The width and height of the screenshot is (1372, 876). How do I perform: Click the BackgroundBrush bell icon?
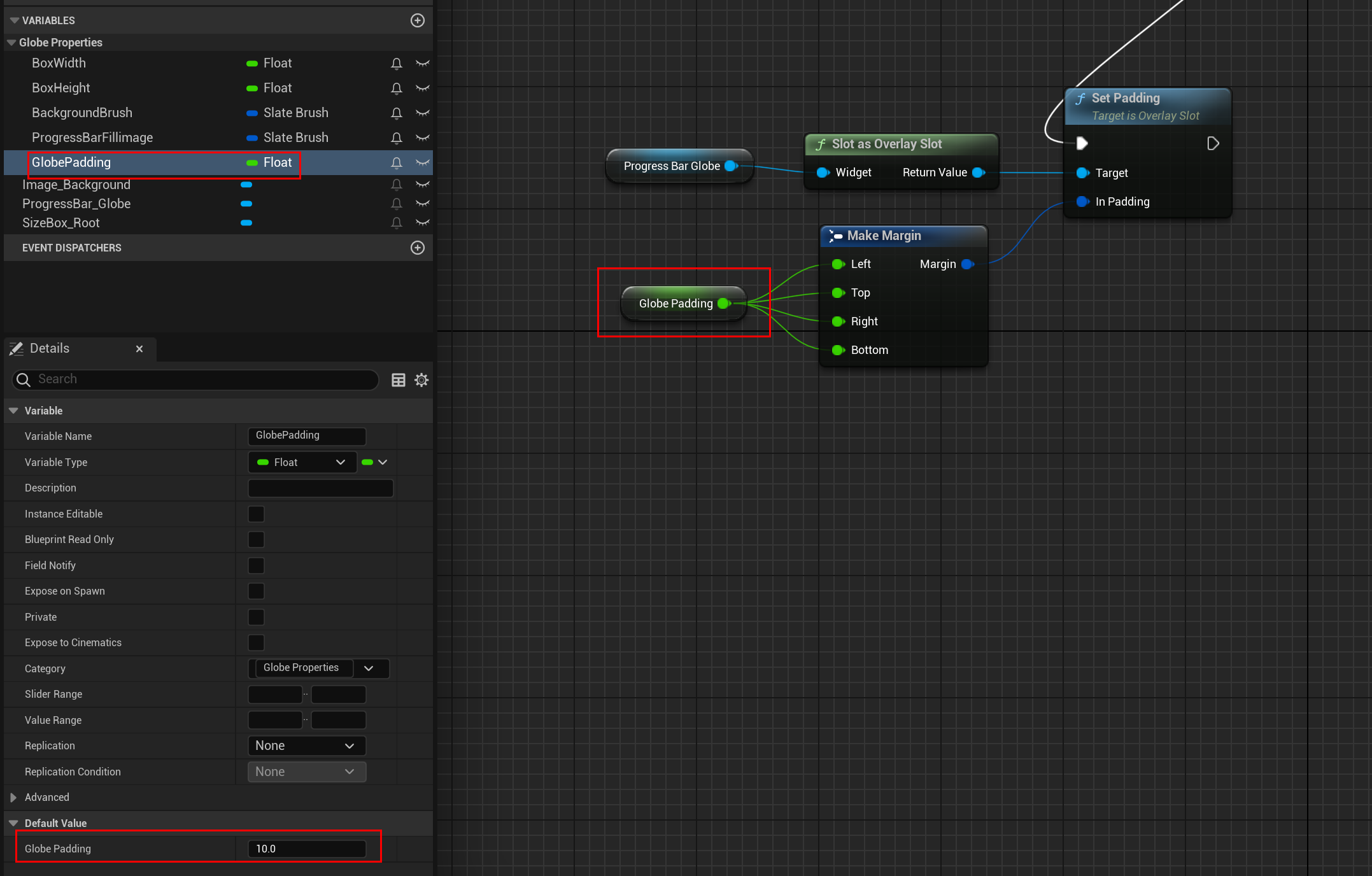pyautogui.click(x=396, y=113)
